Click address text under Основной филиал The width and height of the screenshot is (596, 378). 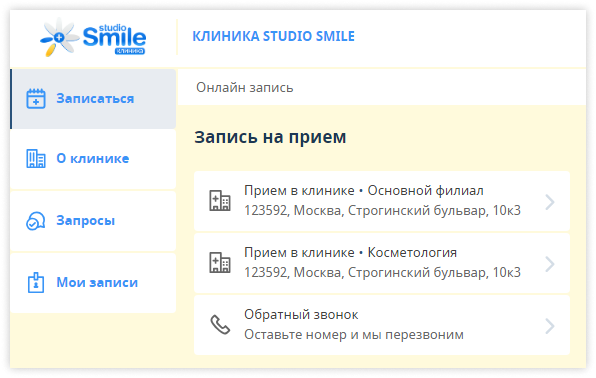point(382,210)
